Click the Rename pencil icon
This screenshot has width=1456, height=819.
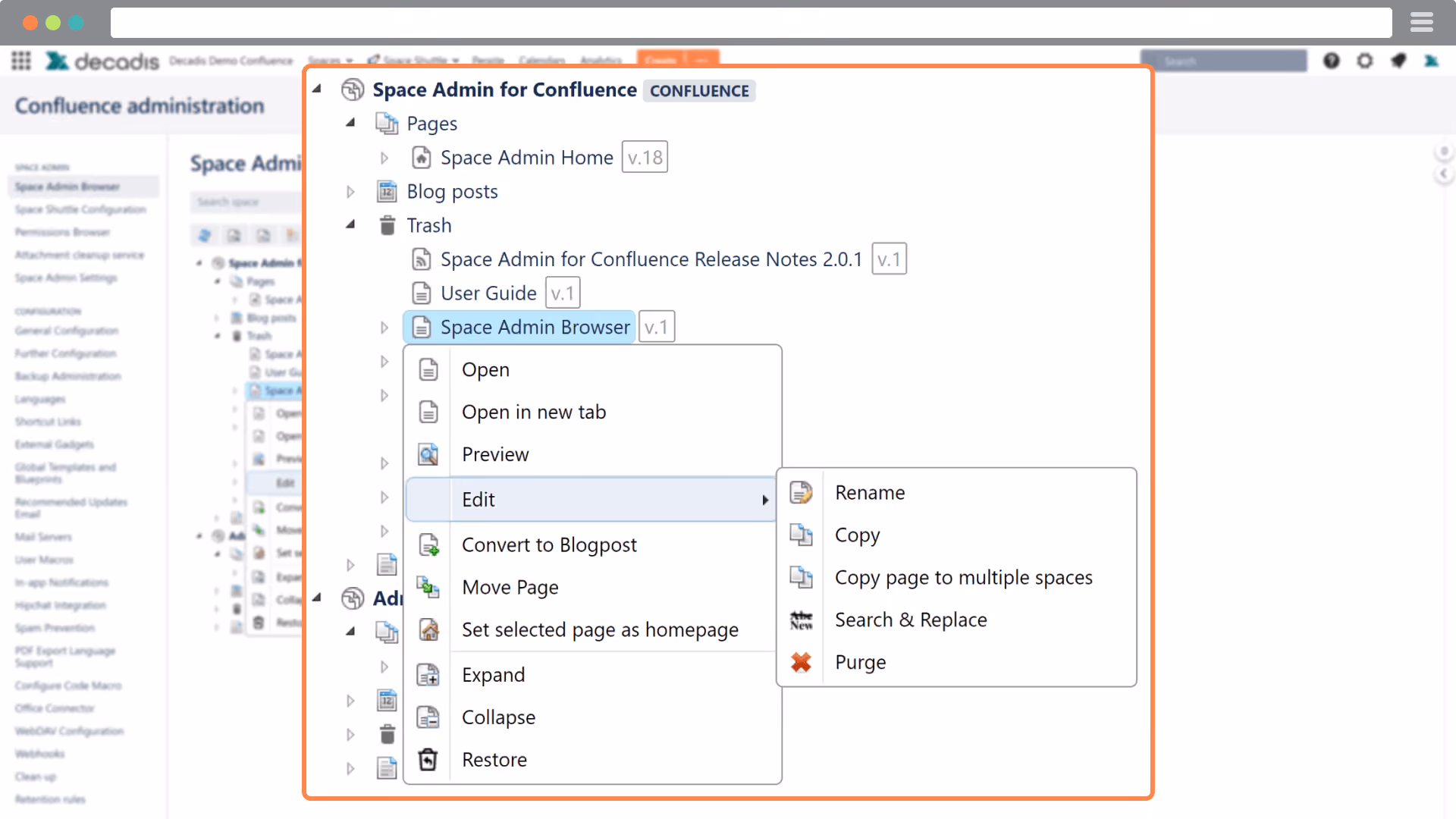pyautogui.click(x=801, y=493)
